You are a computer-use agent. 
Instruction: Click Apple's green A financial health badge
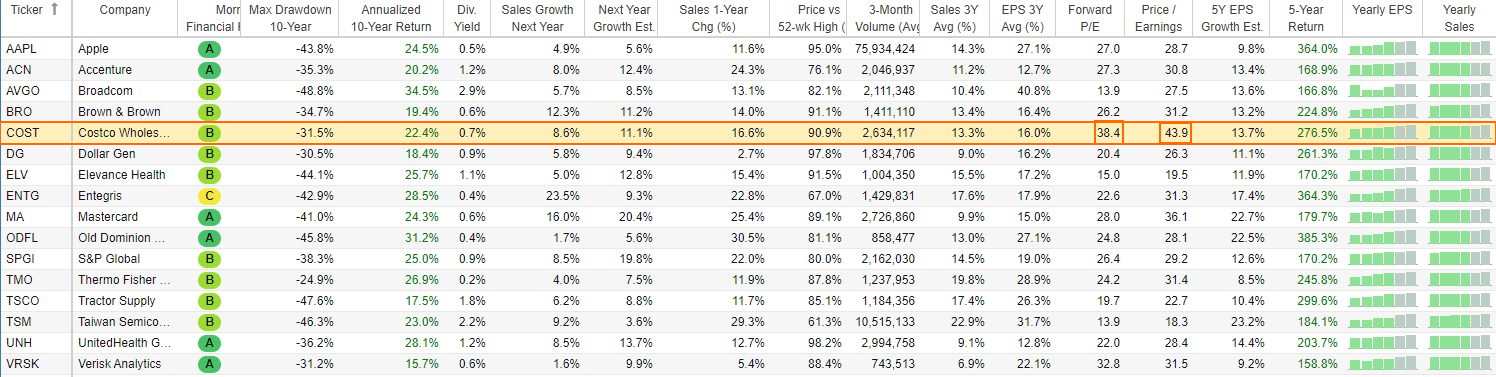tap(210, 49)
